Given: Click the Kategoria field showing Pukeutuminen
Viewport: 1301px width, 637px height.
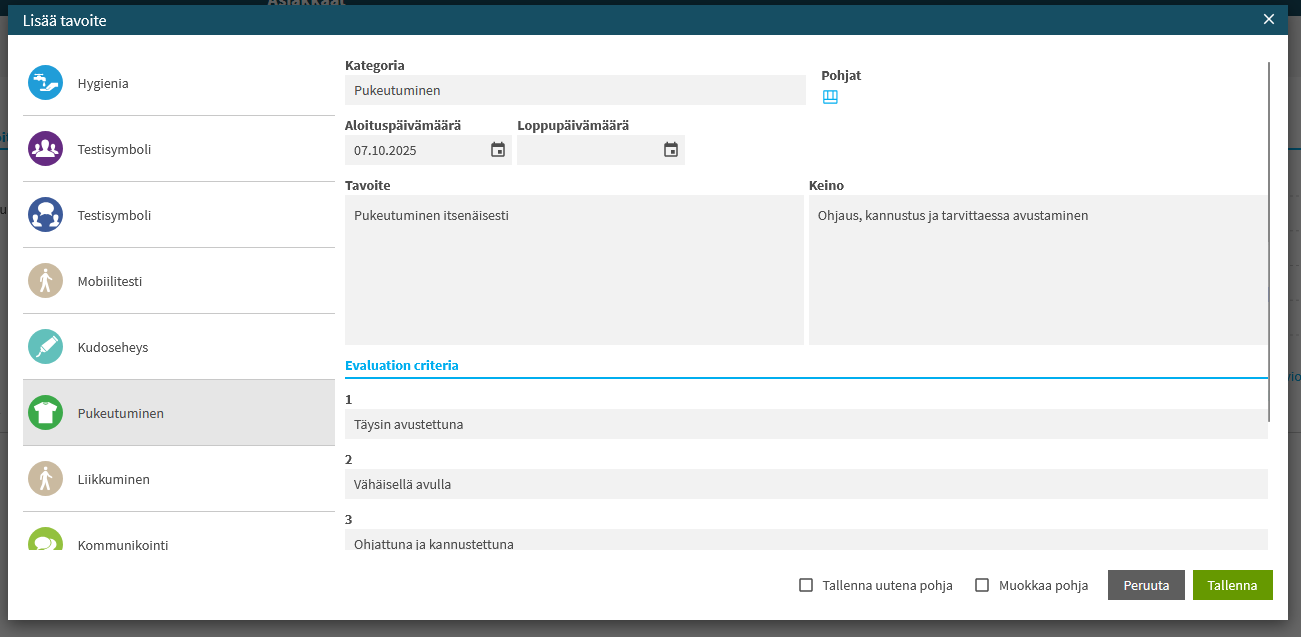Looking at the screenshot, I should coord(575,90).
